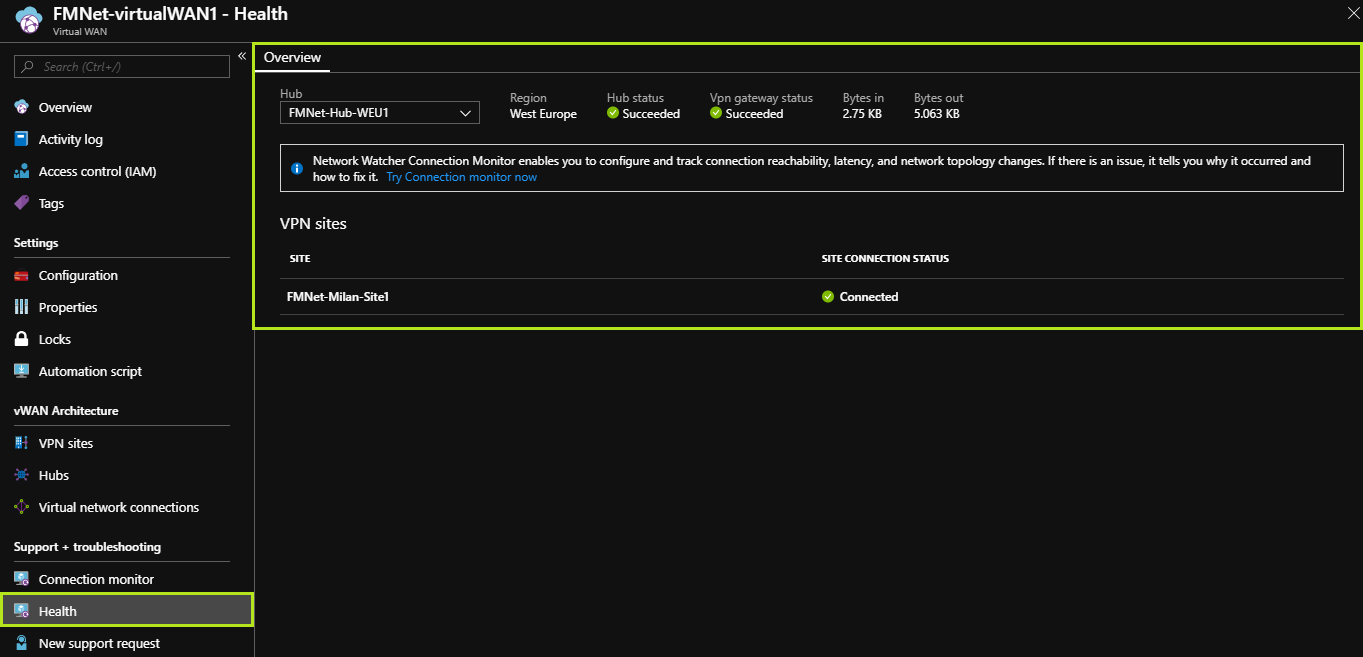Click the New support request icon
Screen dimensions: 1363x657
[22, 643]
